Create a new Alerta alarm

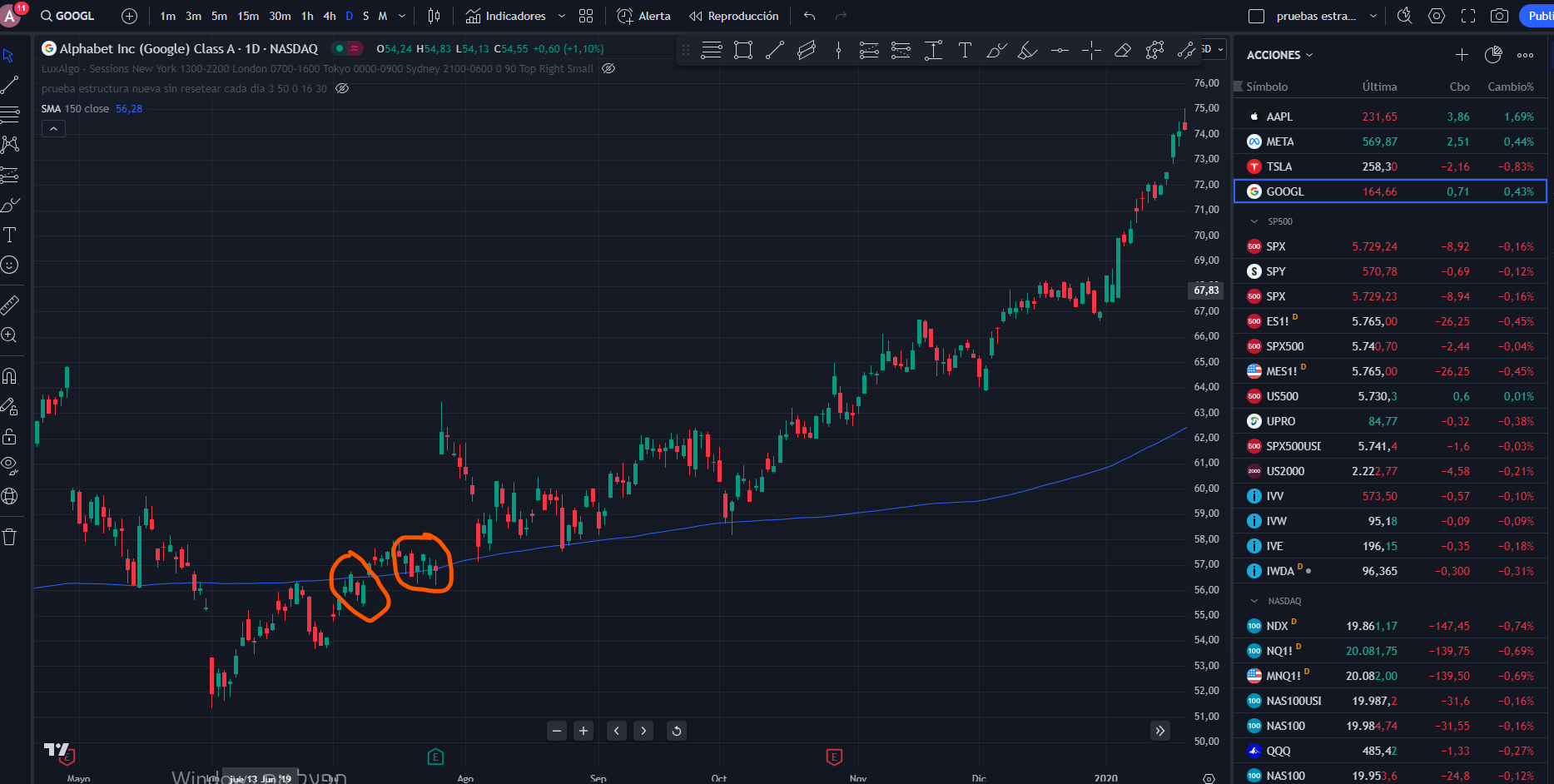click(643, 16)
